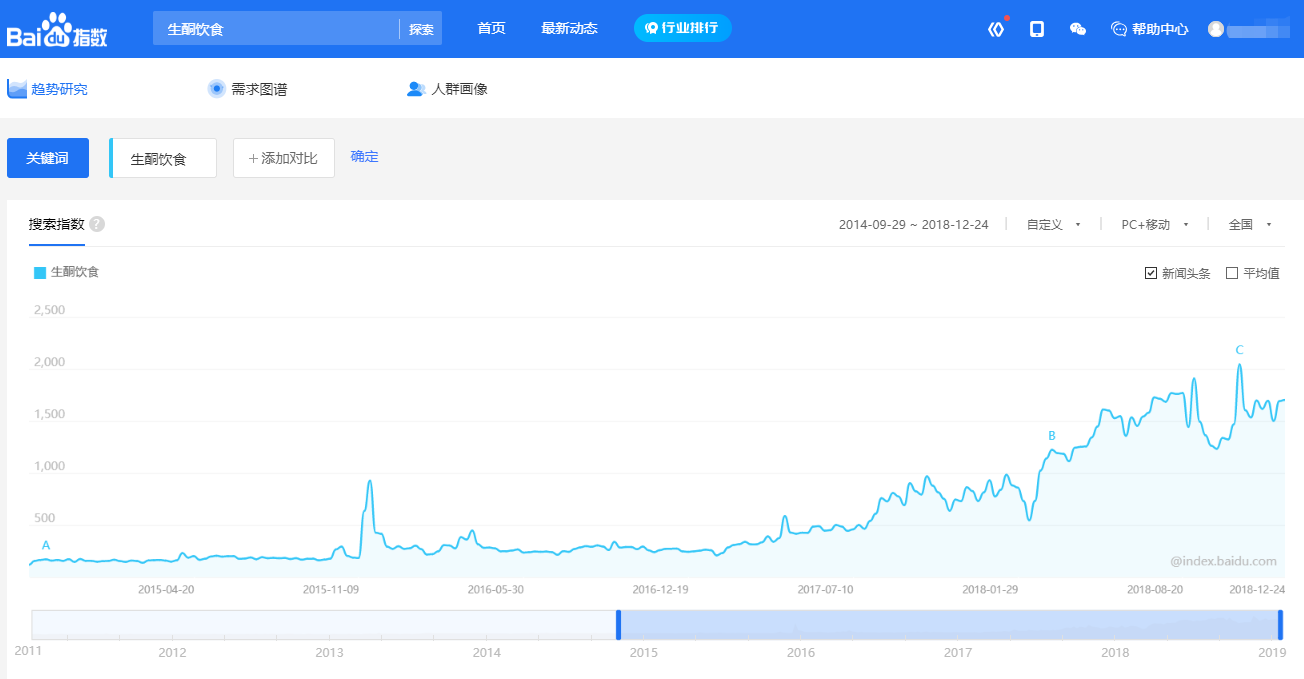The width and height of the screenshot is (1304, 679).
Task: Click news marker B on the chart
Action: 1052,436
